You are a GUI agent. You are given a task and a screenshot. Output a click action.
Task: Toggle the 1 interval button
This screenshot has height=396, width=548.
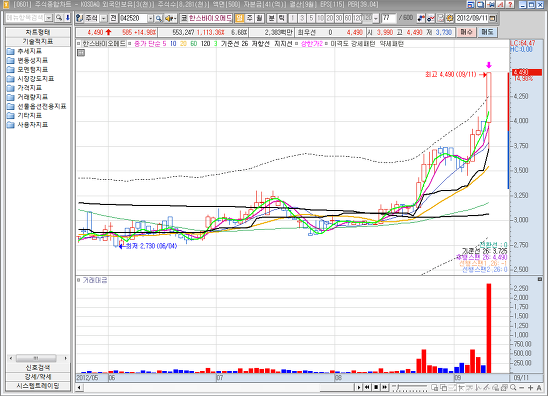pos(293,18)
